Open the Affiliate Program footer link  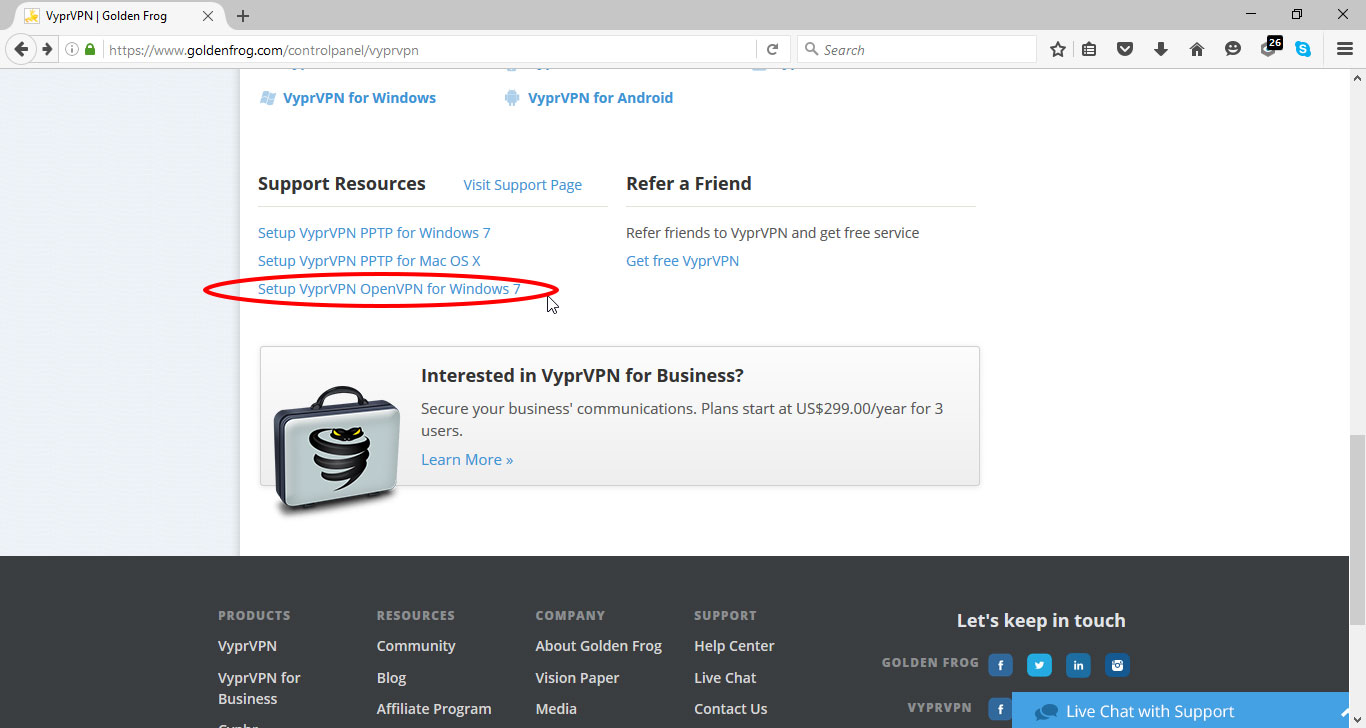click(x=434, y=709)
